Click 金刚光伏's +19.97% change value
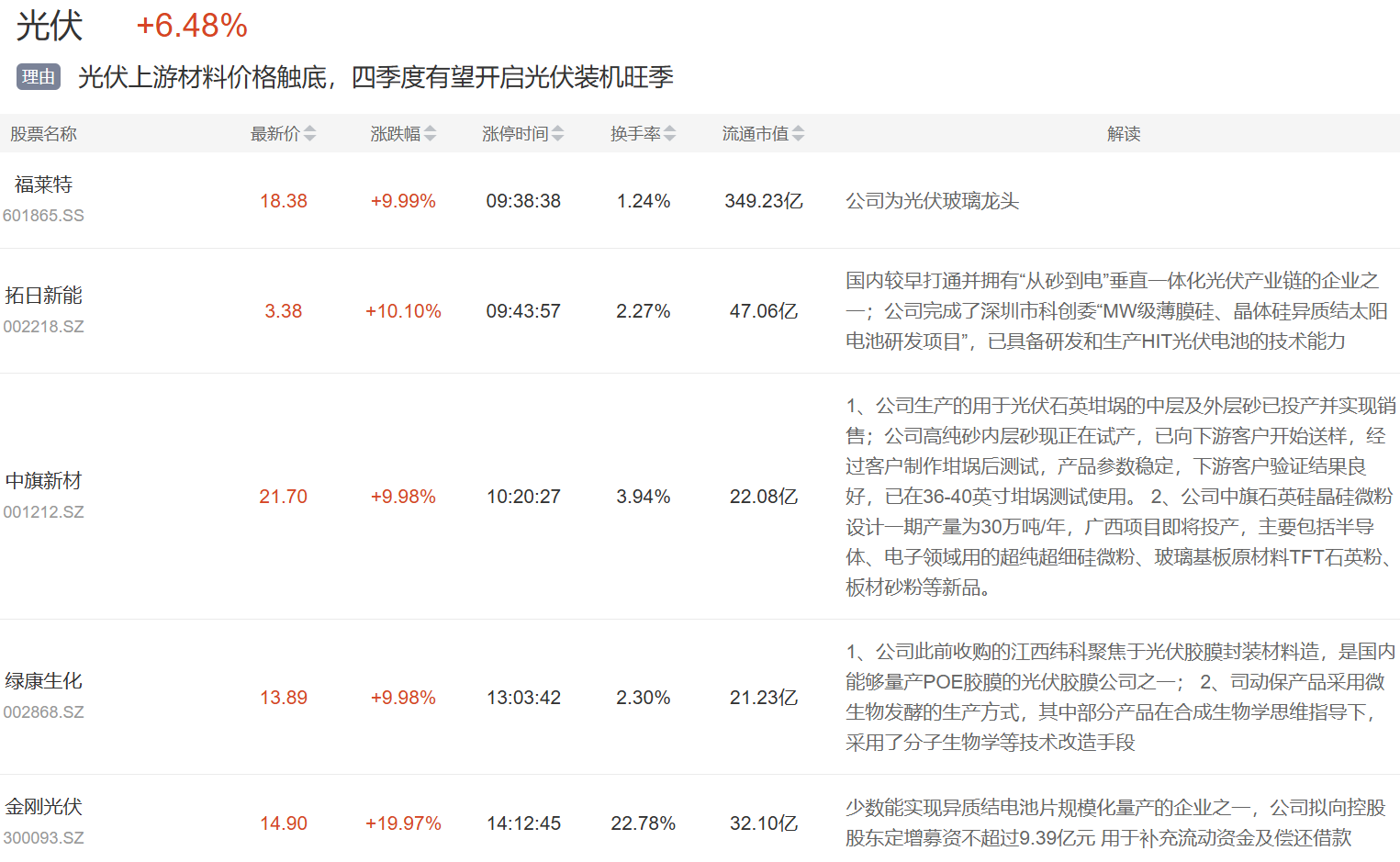Viewport: 1400px width, 862px height. coord(403,823)
